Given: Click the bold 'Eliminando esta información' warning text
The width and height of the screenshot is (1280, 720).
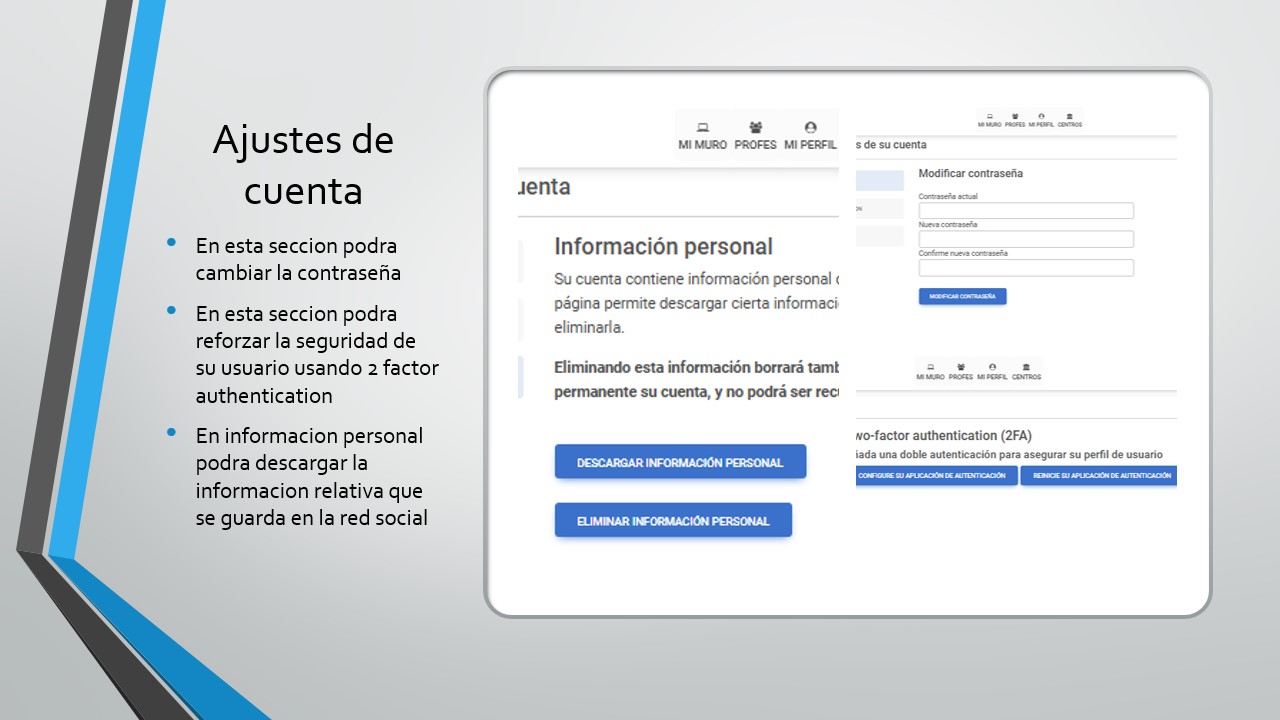Looking at the screenshot, I should (x=696, y=379).
